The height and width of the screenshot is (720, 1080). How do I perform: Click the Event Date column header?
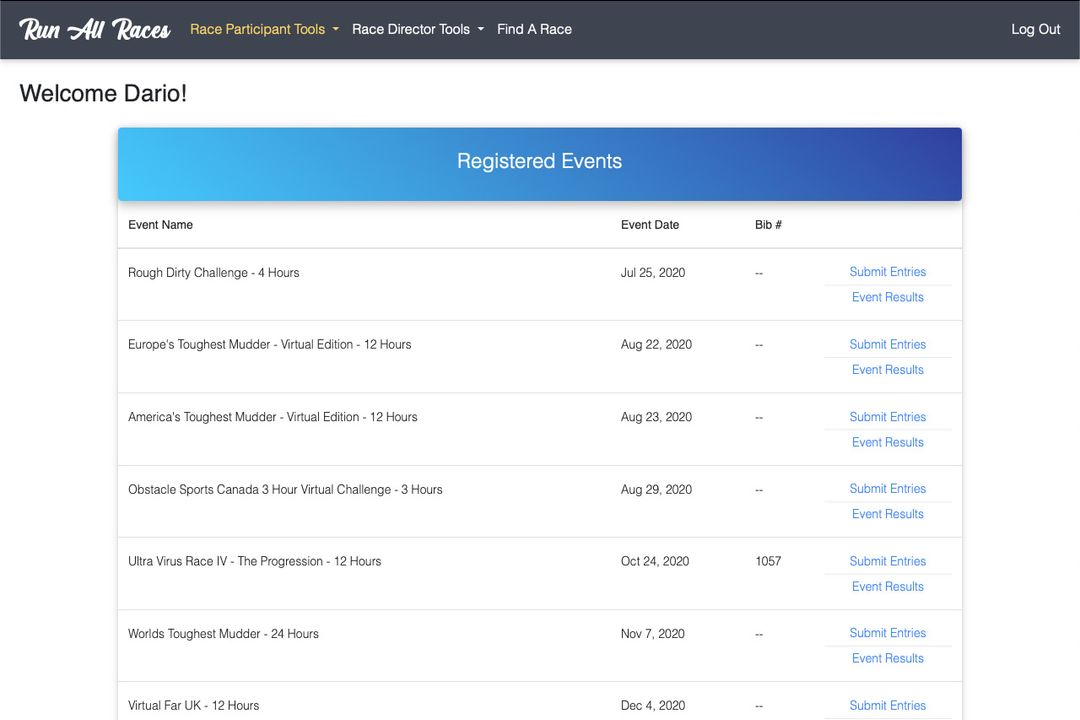coord(650,224)
